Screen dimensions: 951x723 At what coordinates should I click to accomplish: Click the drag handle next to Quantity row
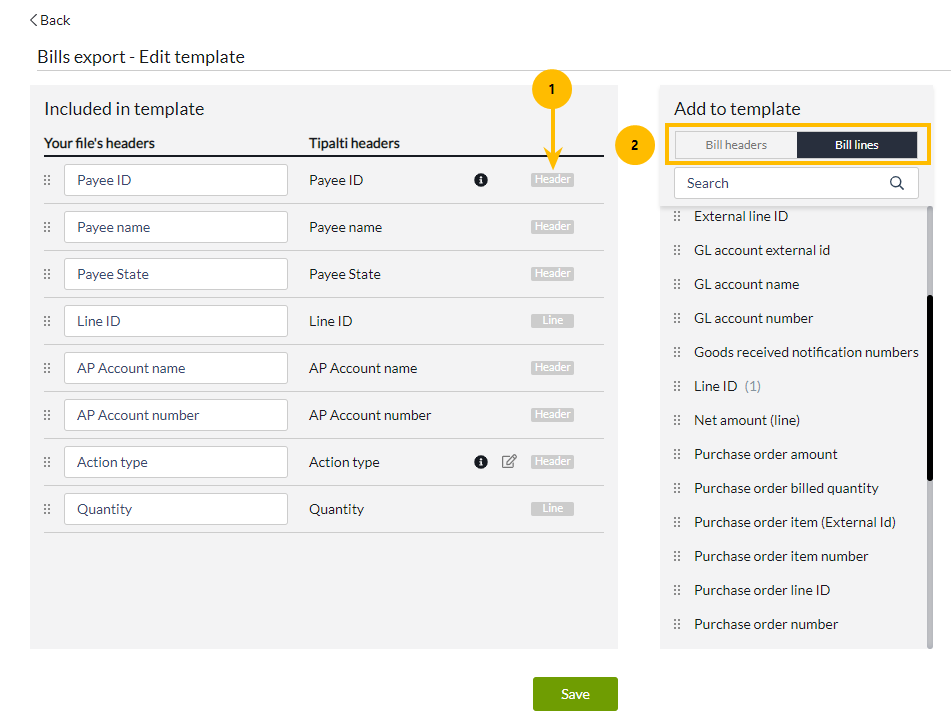(x=46, y=508)
